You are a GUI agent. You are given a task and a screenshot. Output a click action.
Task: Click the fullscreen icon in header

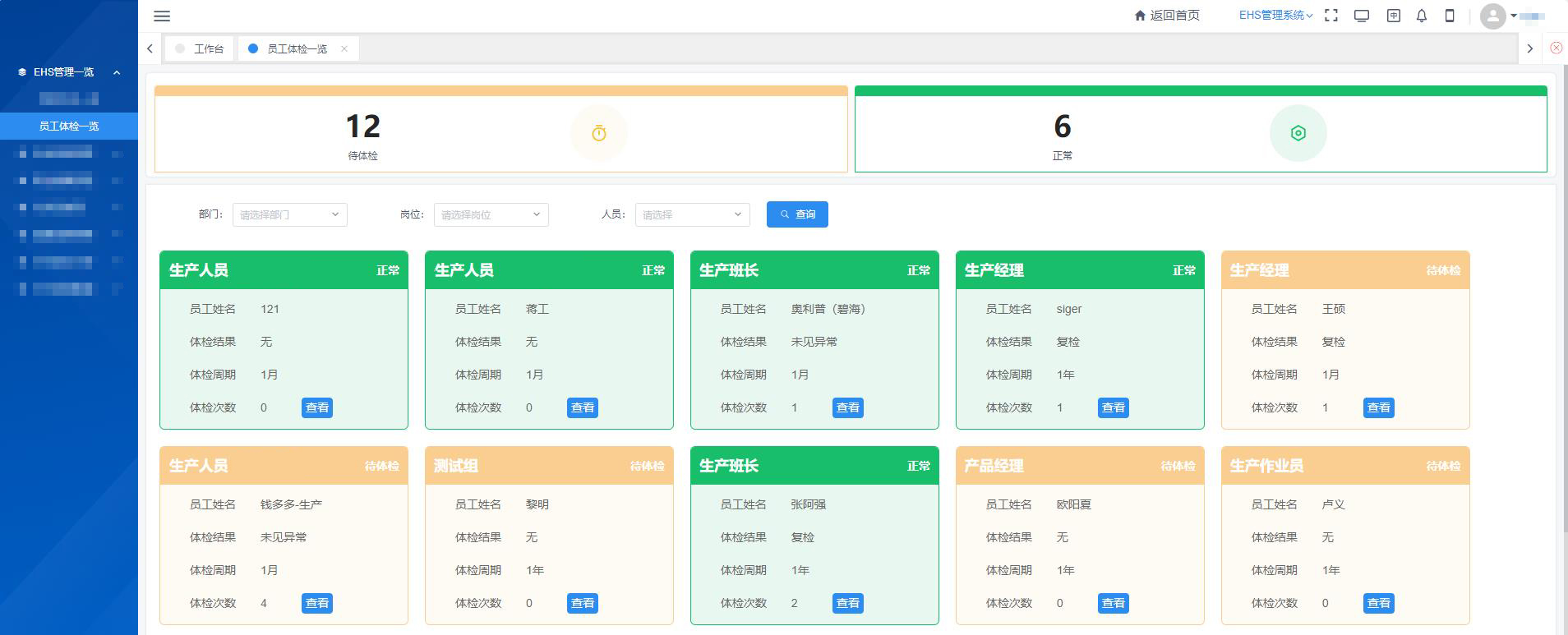click(1331, 16)
